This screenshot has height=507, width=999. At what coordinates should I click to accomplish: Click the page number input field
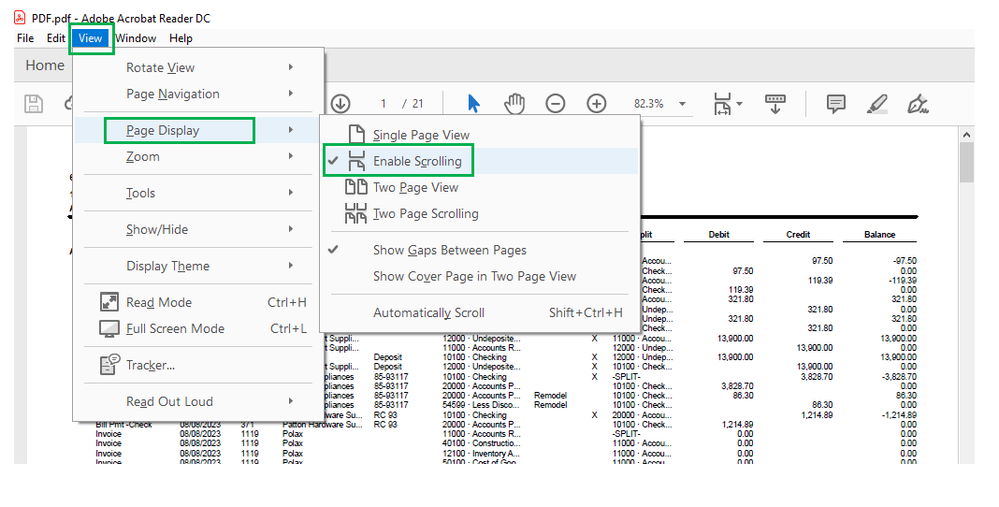pos(383,104)
